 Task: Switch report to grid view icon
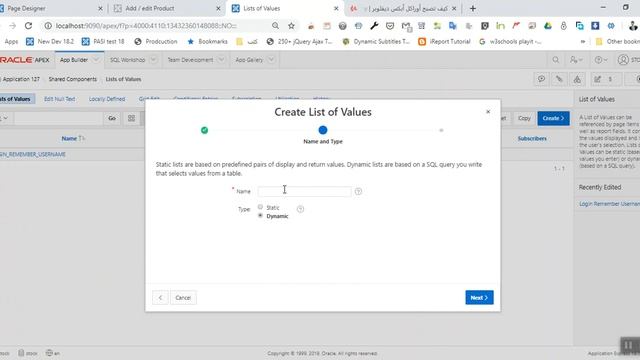(131, 118)
